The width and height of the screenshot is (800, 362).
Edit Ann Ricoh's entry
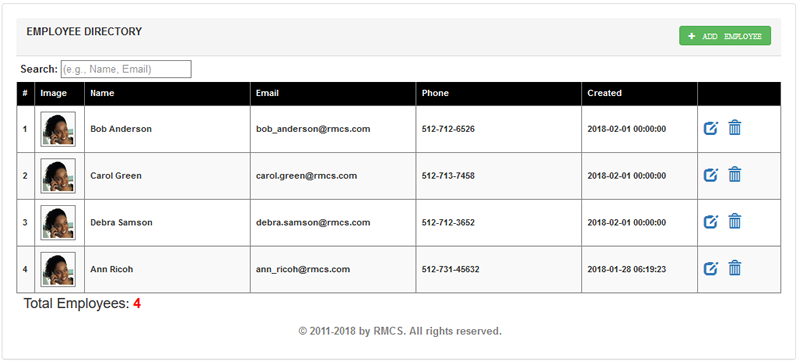tap(711, 268)
